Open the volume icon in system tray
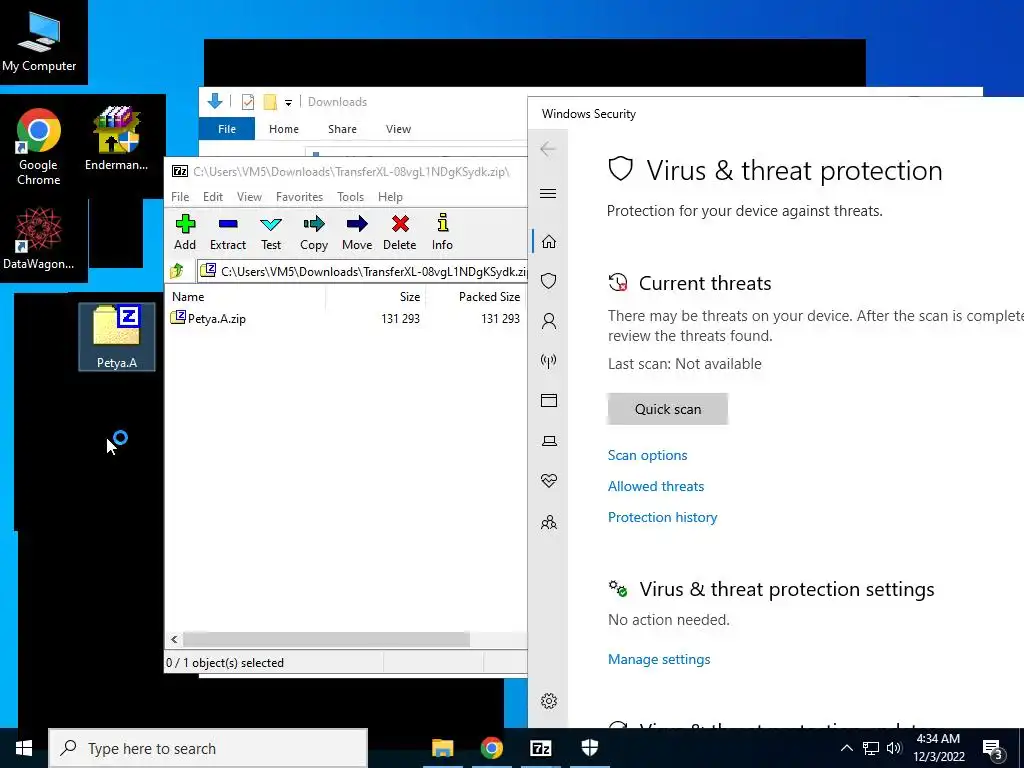The height and width of the screenshot is (768, 1024). tap(894, 748)
